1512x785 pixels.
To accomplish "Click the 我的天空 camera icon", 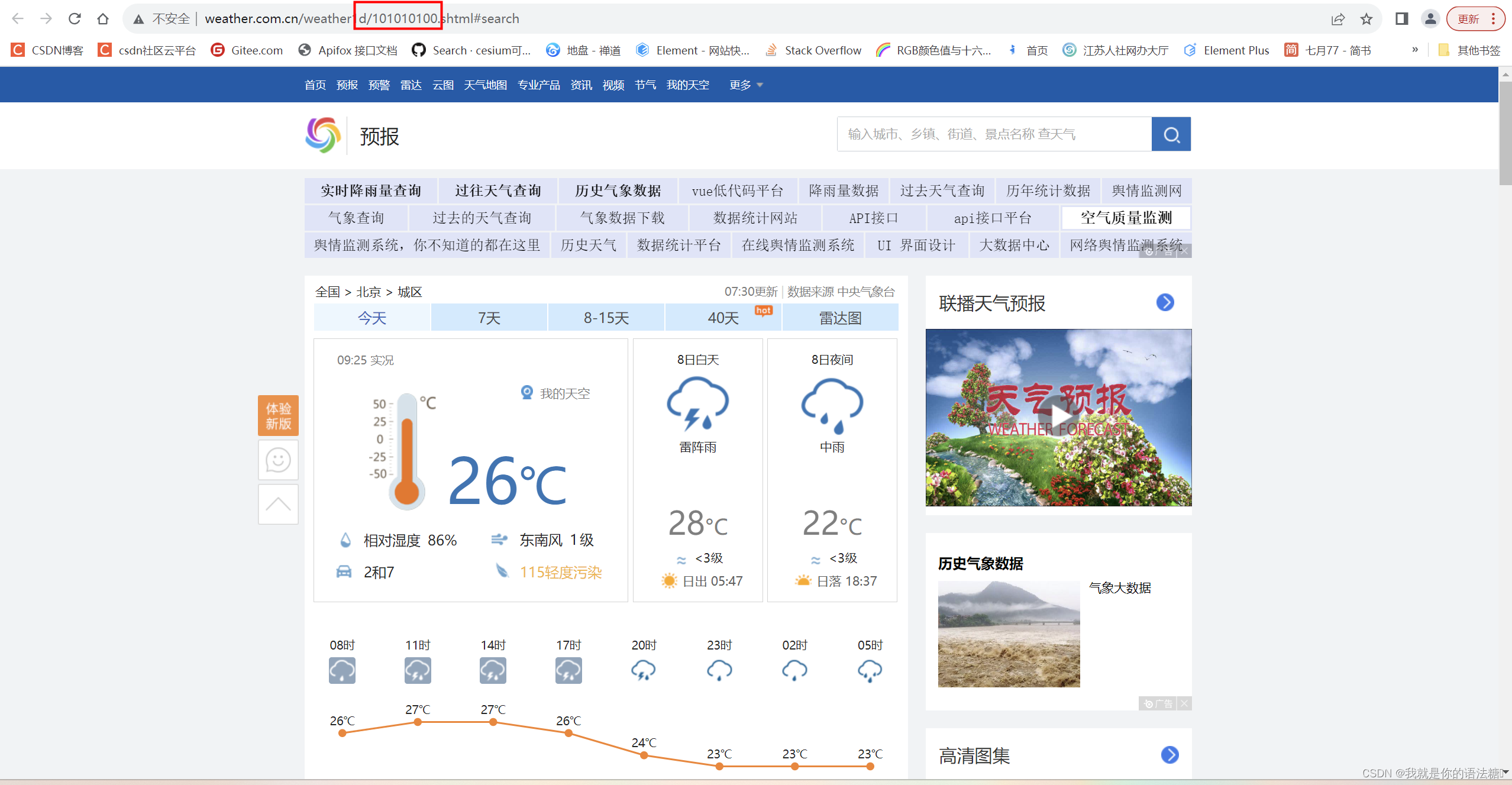I will pos(526,392).
